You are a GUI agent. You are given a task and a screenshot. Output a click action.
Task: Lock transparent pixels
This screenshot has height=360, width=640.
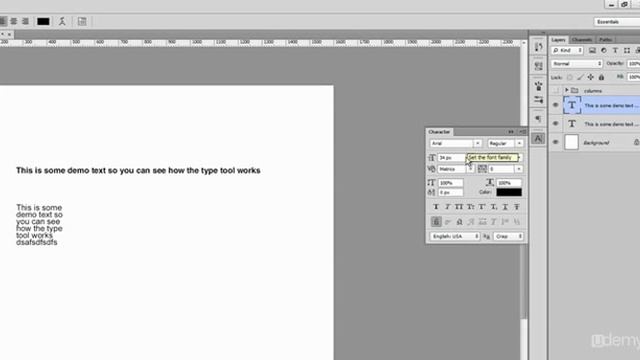point(570,77)
